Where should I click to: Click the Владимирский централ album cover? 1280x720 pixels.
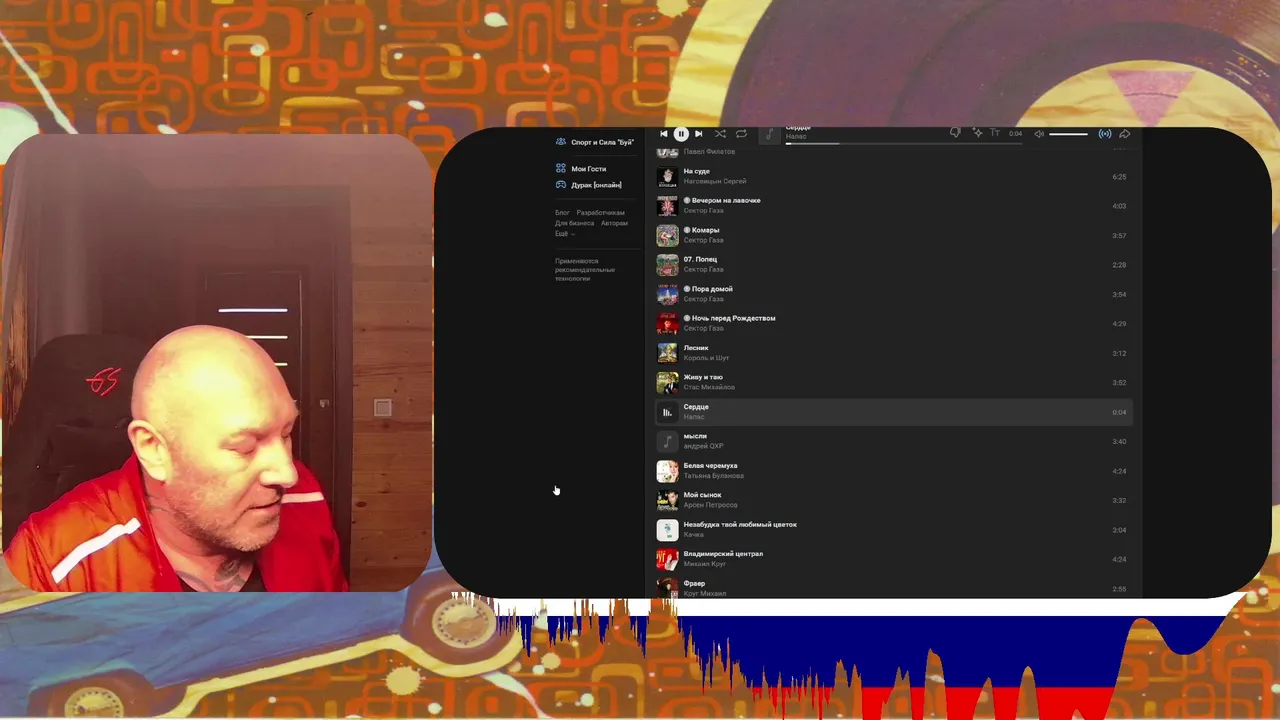click(667, 559)
